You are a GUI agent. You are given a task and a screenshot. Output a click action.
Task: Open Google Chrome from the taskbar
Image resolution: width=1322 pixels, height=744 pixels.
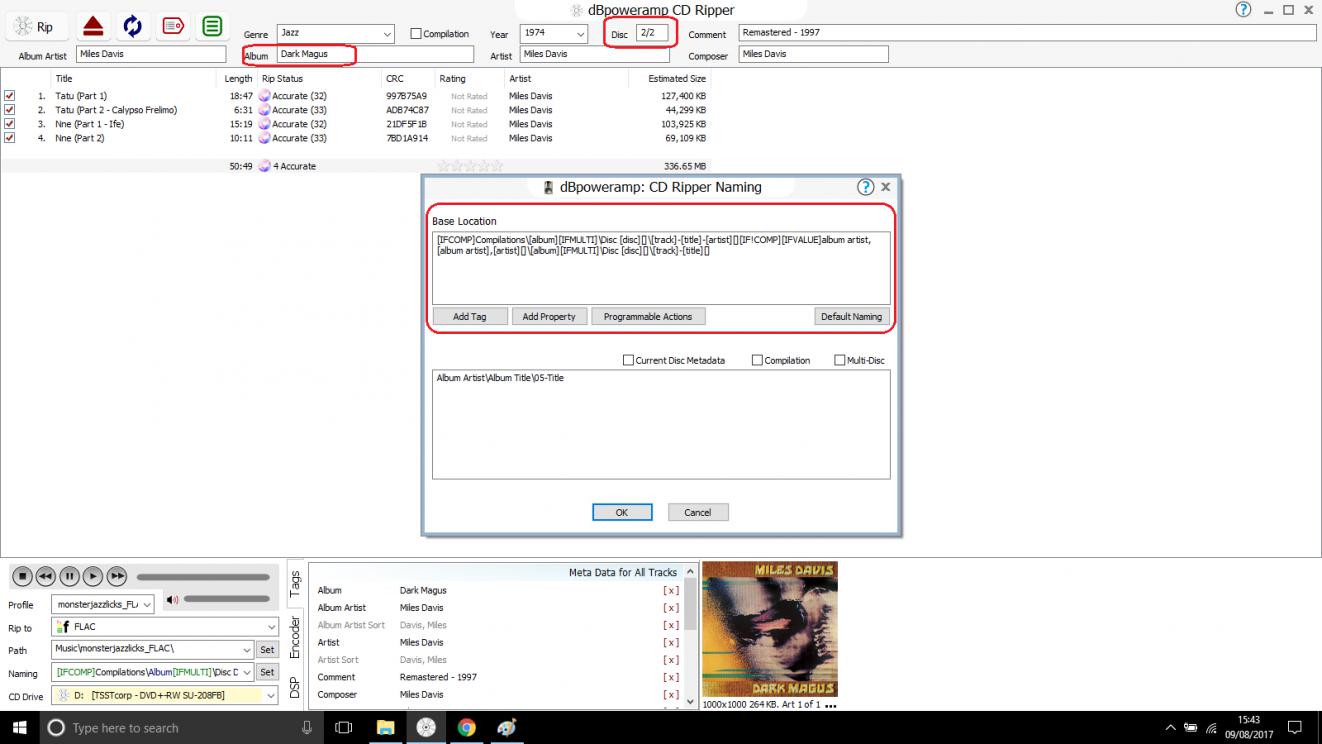(466, 728)
